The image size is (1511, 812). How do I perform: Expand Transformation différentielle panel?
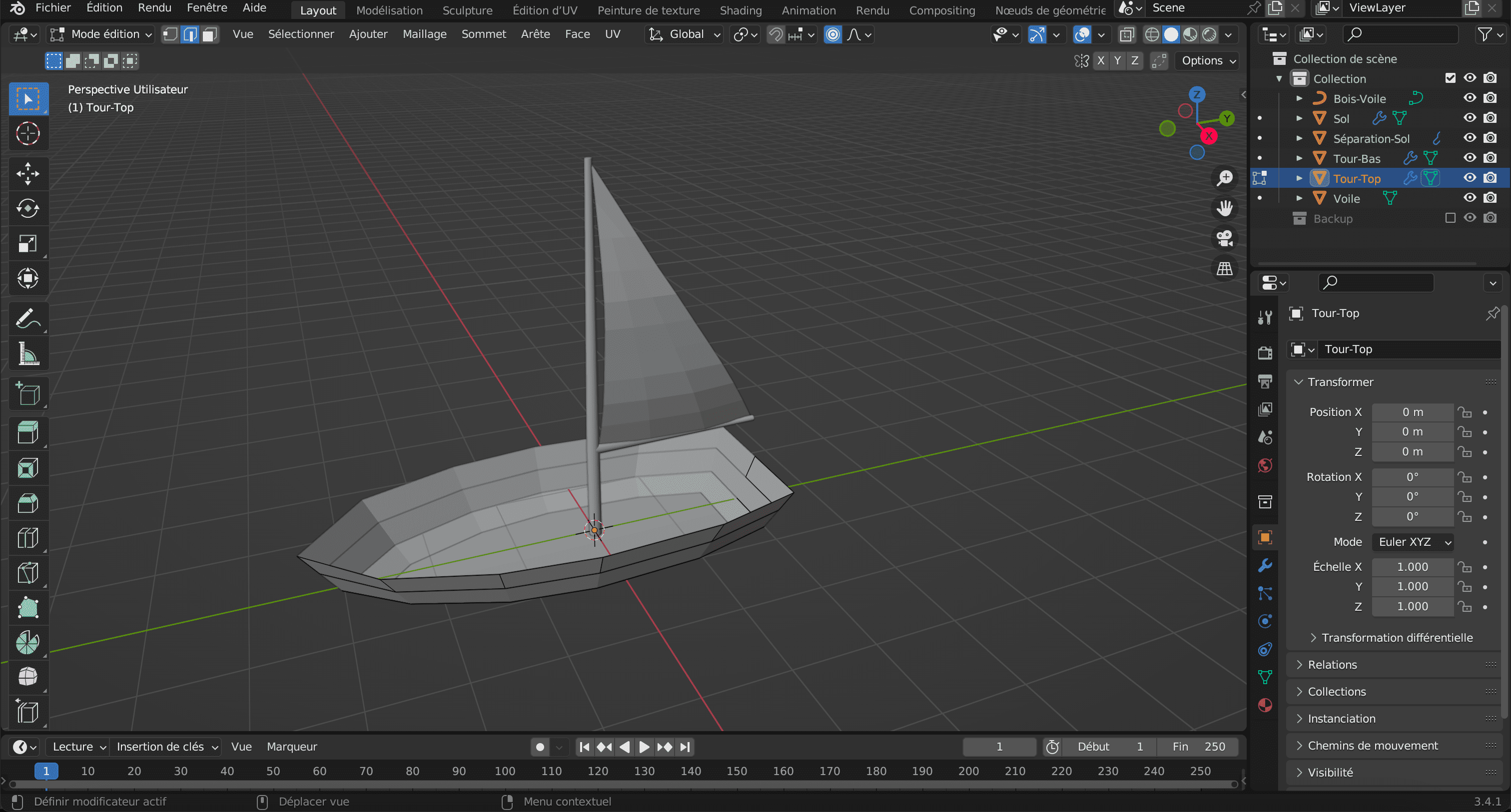click(x=1396, y=638)
